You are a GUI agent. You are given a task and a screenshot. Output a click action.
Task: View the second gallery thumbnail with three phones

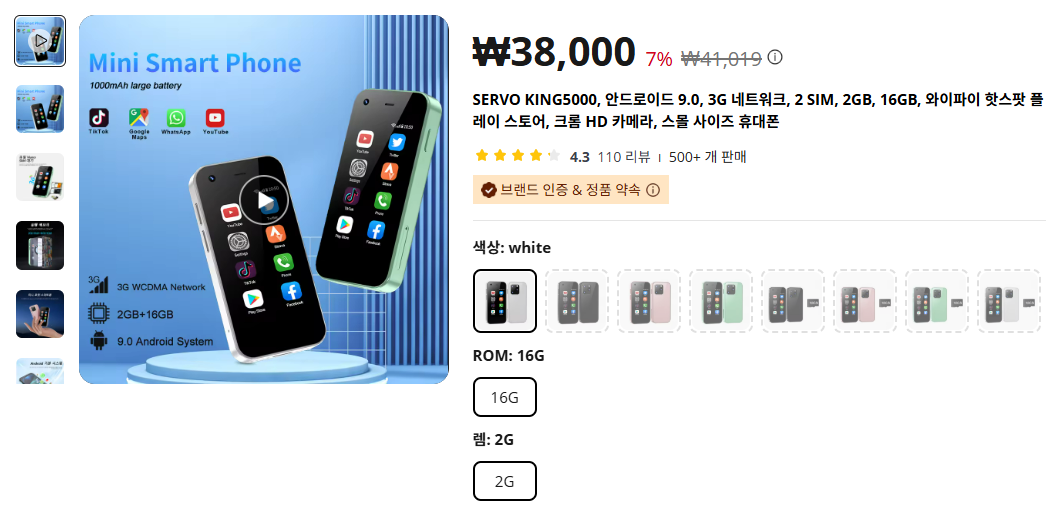40,109
